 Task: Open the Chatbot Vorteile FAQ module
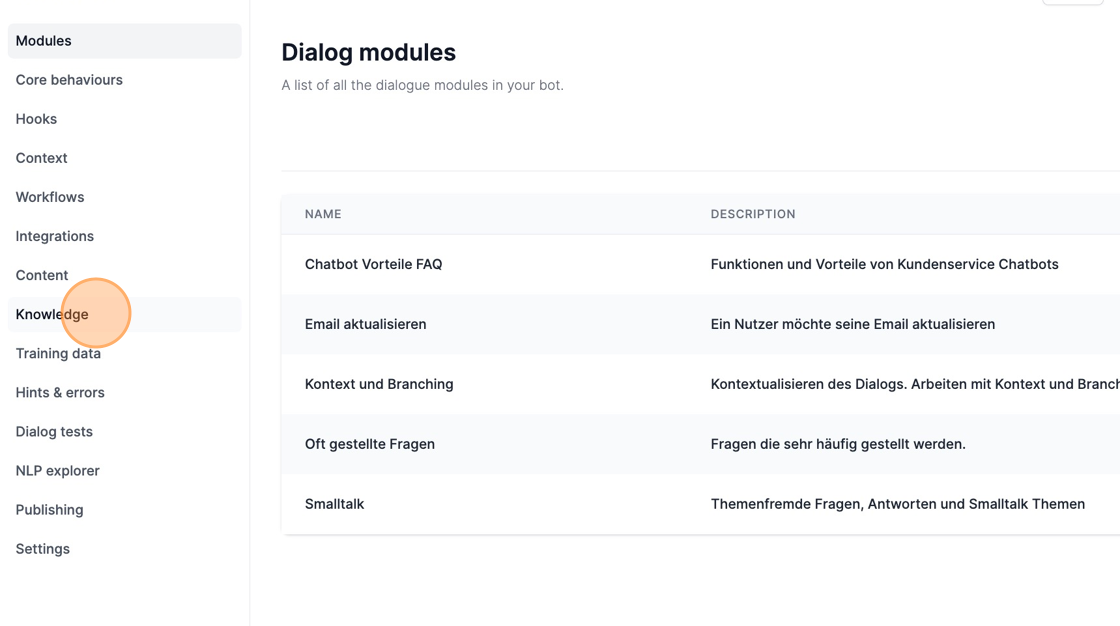tap(700, 264)
